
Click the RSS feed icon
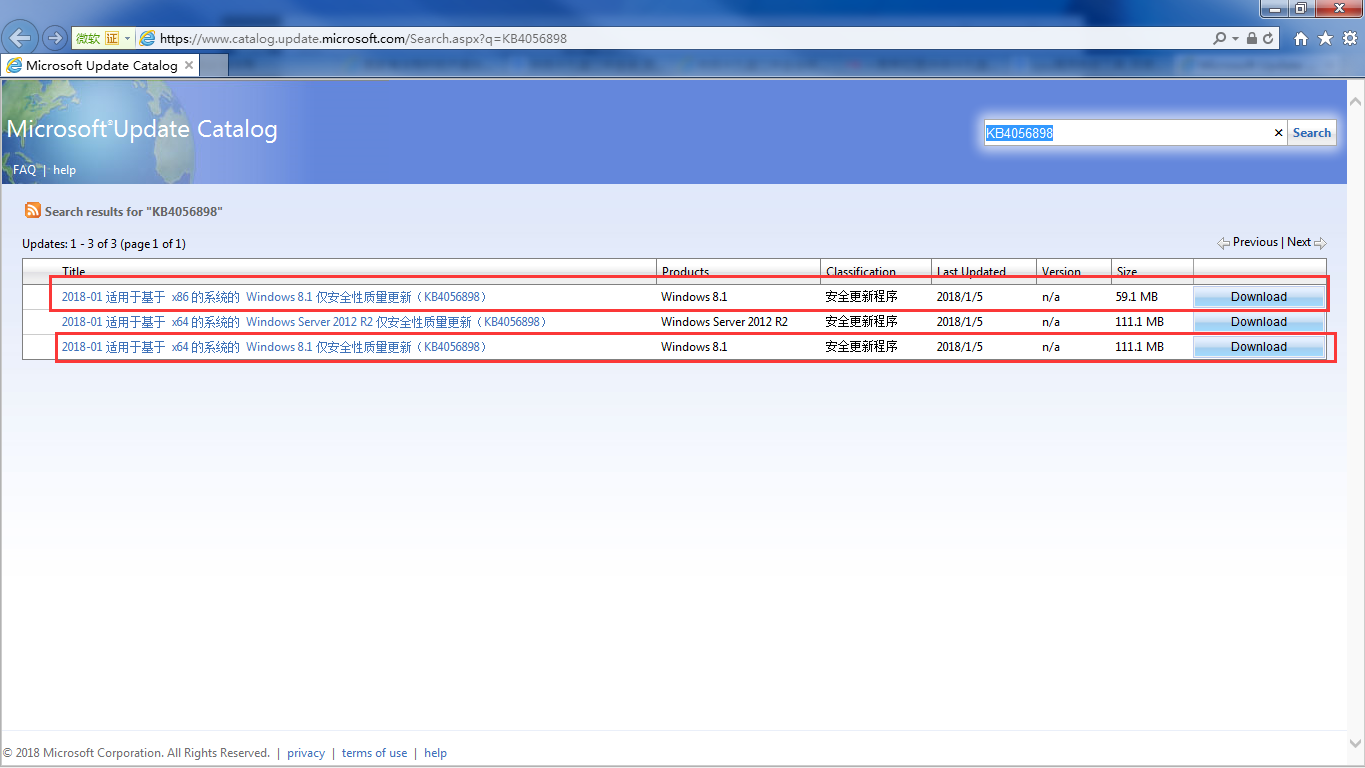[33, 211]
